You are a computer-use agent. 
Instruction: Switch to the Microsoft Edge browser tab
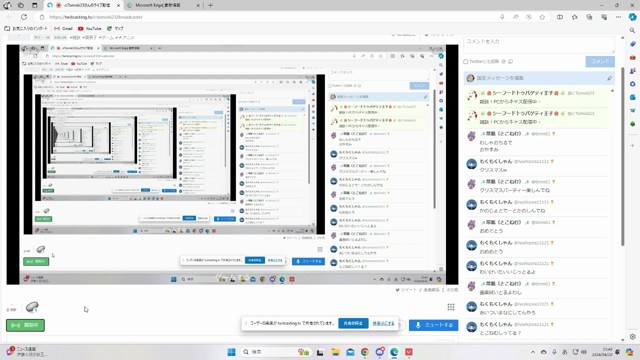click(163, 5)
